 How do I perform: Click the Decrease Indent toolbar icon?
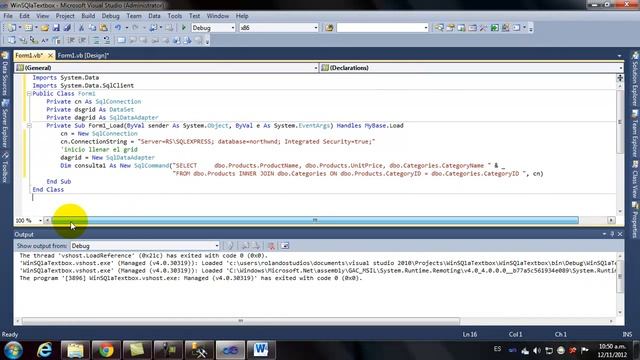pyautogui.click(x=71, y=40)
